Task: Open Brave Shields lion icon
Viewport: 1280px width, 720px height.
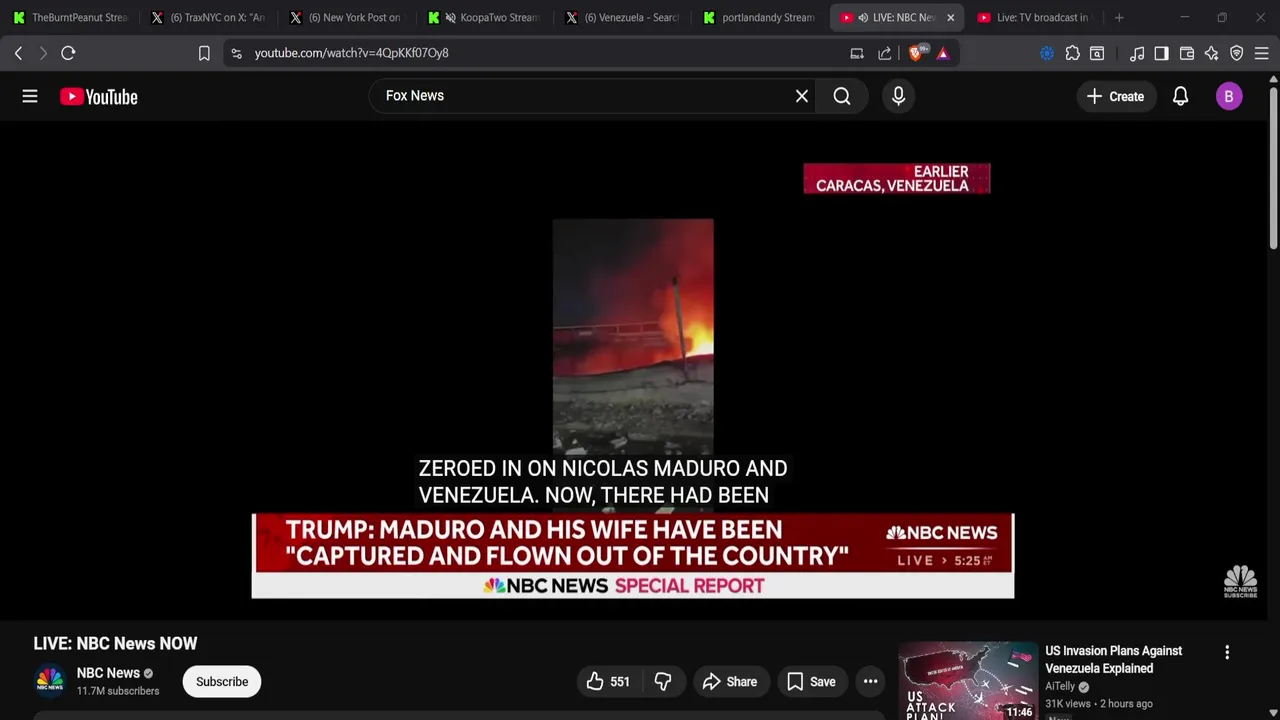Action: 916,53
